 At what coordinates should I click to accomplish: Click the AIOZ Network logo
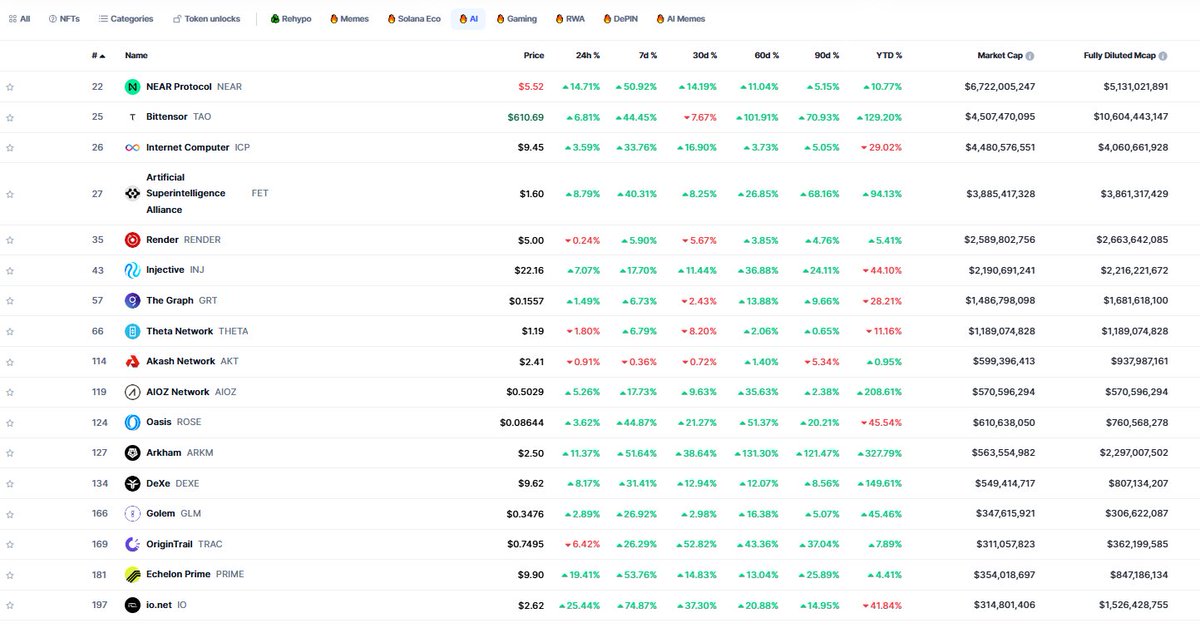point(132,392)
